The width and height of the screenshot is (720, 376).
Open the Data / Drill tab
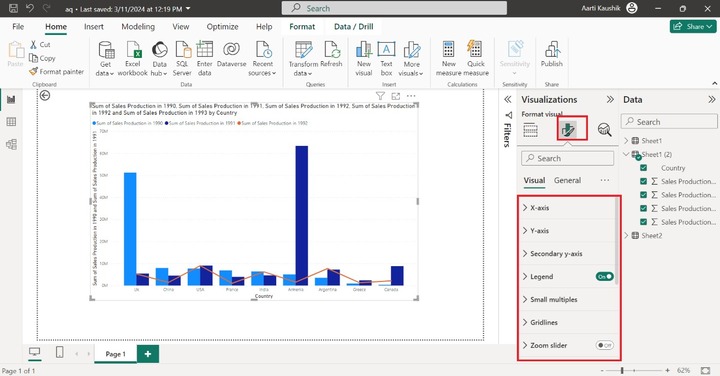tap(354, 27)
